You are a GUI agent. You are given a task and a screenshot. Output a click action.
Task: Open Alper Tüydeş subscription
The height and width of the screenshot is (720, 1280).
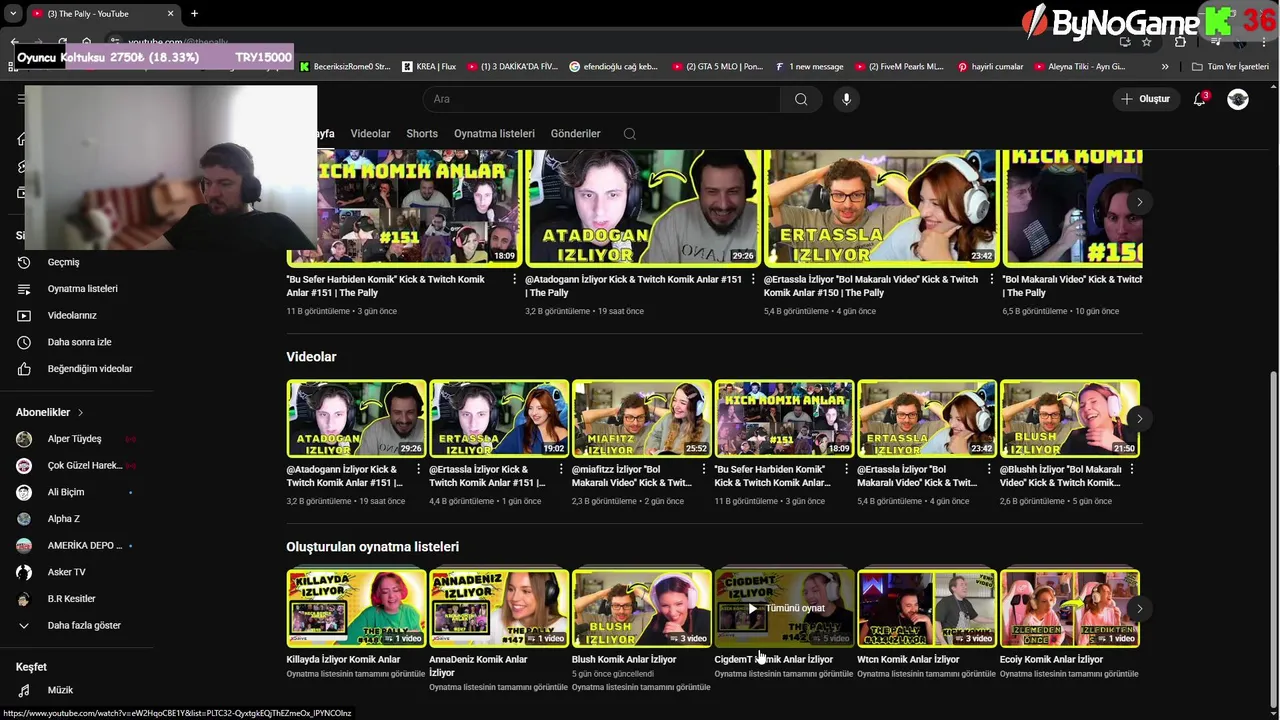76,439
